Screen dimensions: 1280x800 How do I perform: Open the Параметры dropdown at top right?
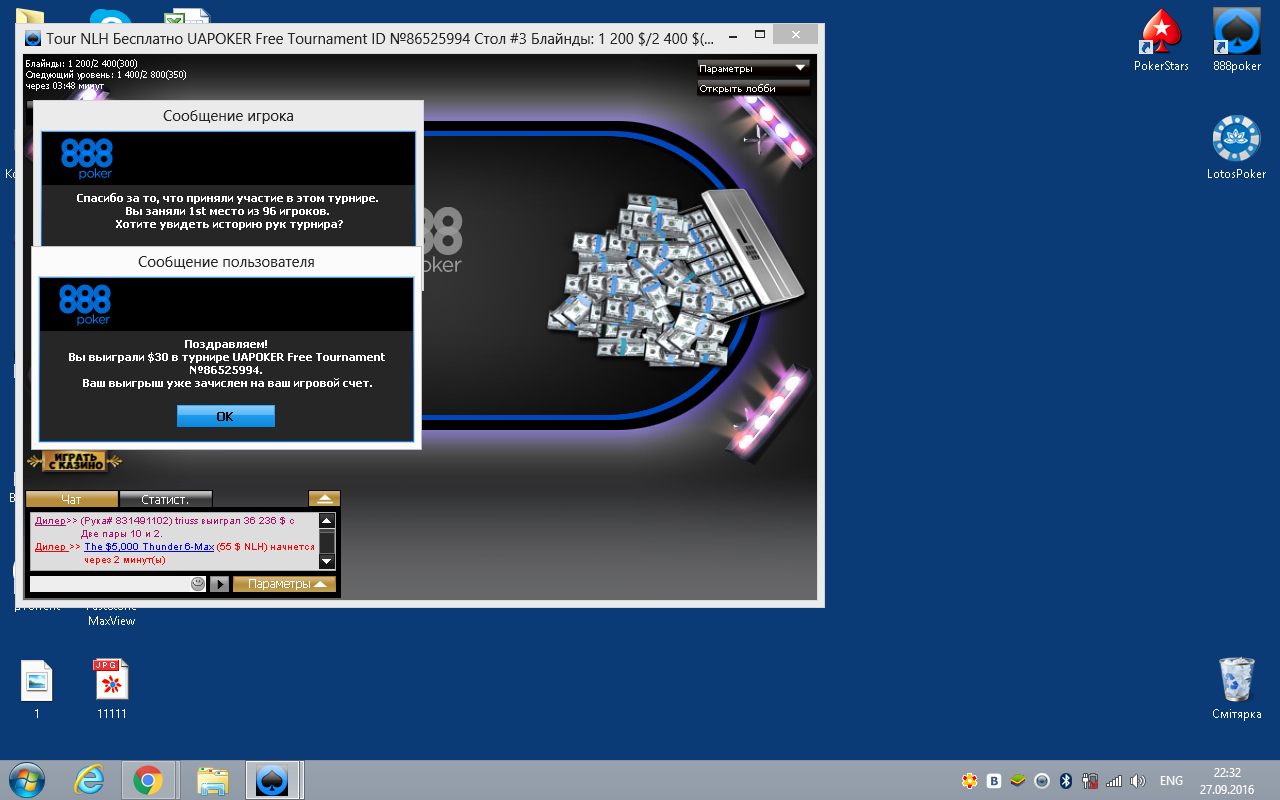753,68
